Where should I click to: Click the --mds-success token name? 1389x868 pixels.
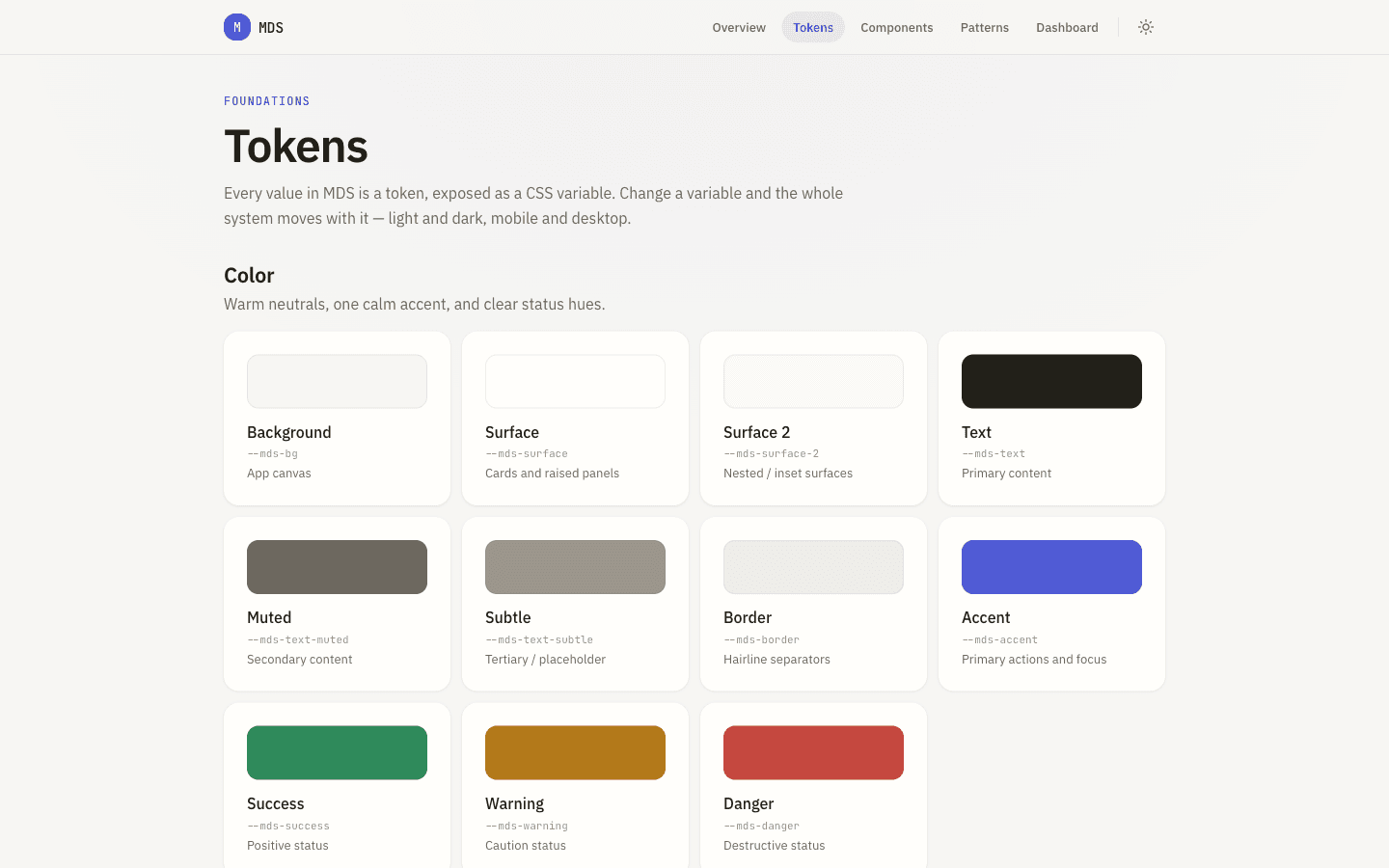(x=288, y=826)
